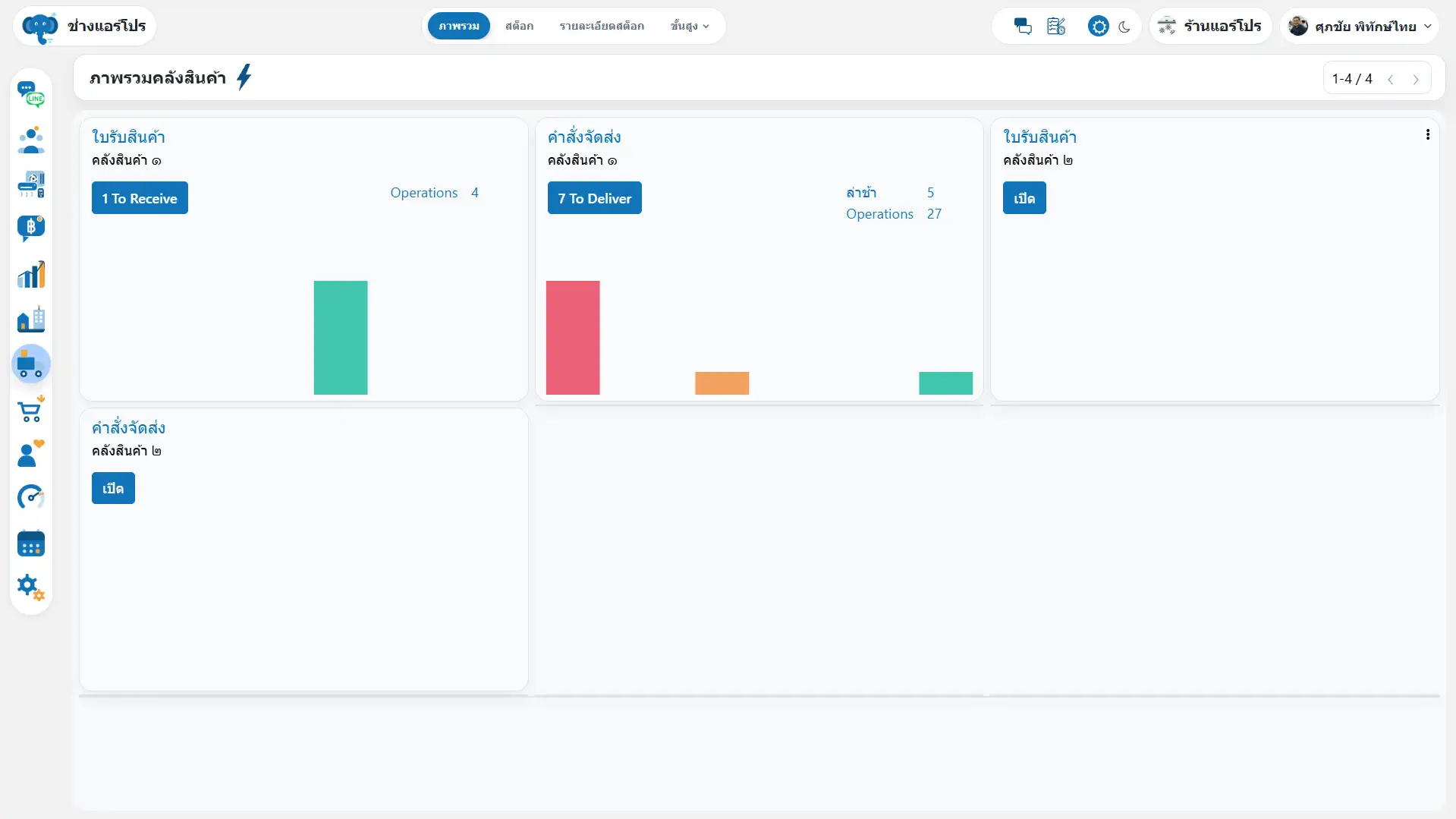Click the lightning bolt beside overview title
This screenshot has height=819, width=1456.
(244, 77)
